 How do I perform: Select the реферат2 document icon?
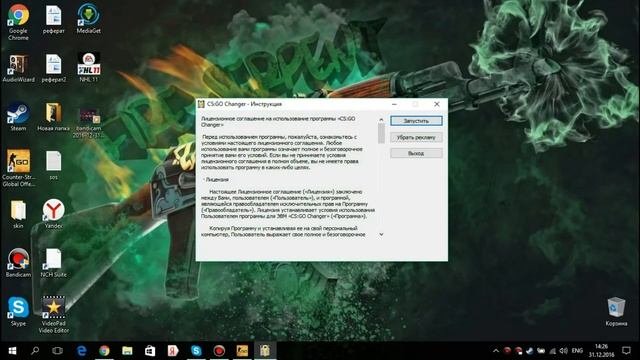point(53,68)
